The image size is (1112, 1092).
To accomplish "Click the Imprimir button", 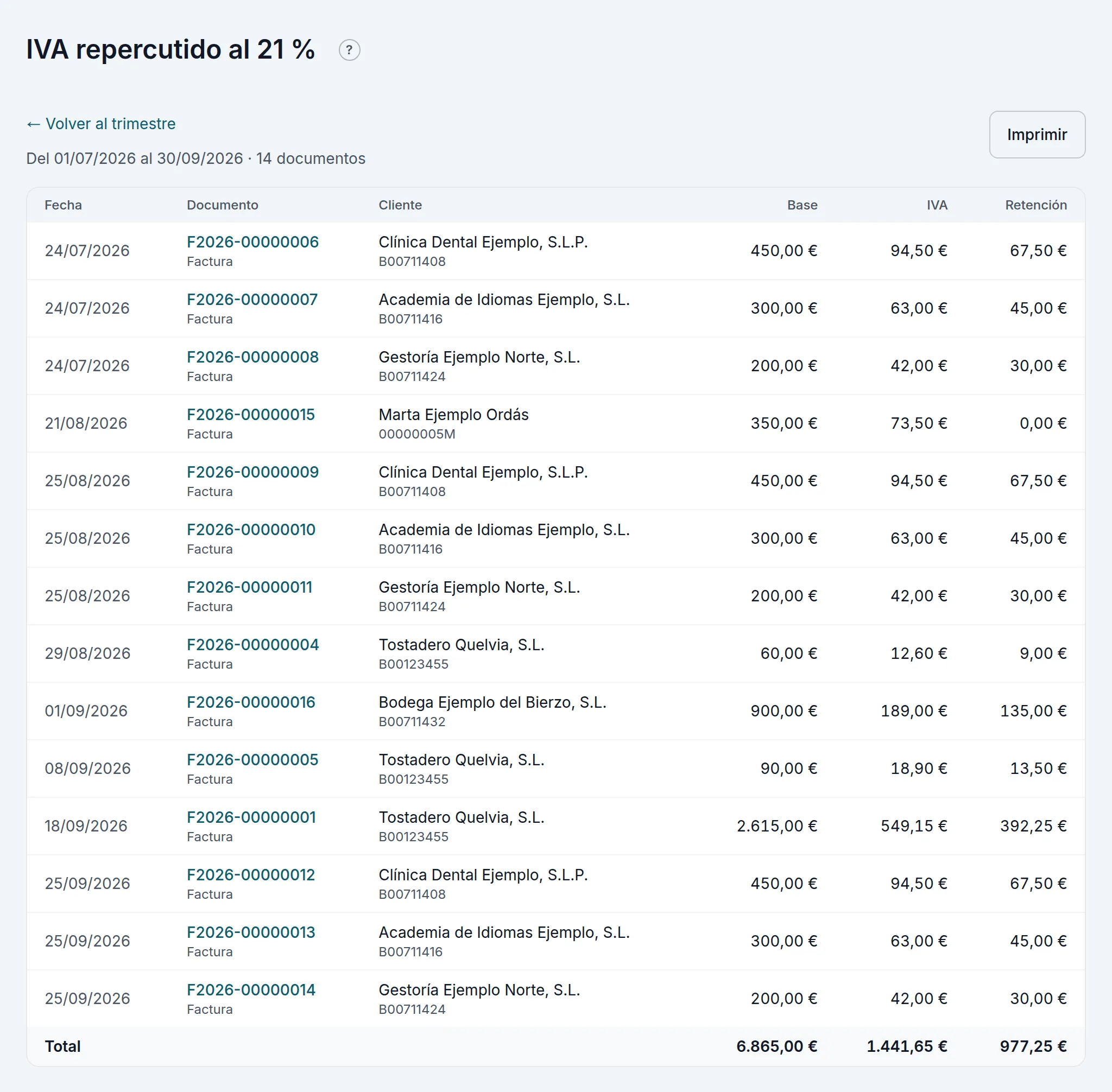I will (1037, 134).
